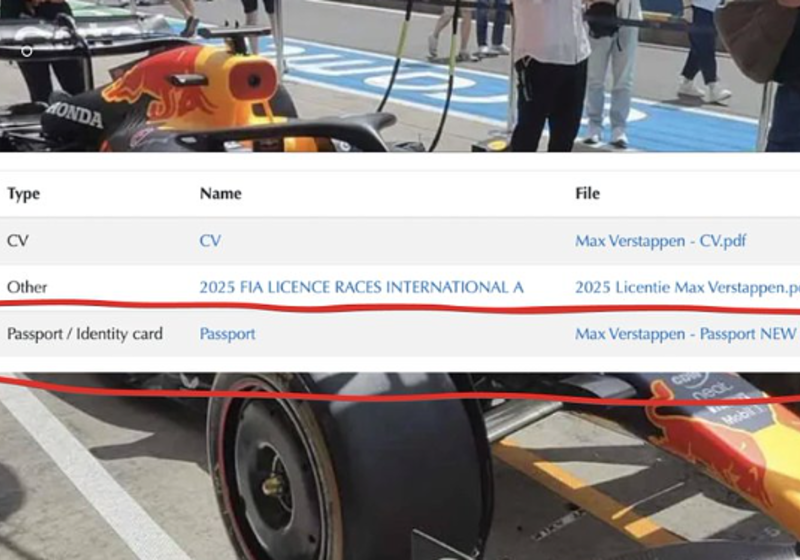
Task: Select the Passport / Identity card cell
Action: 85,334
